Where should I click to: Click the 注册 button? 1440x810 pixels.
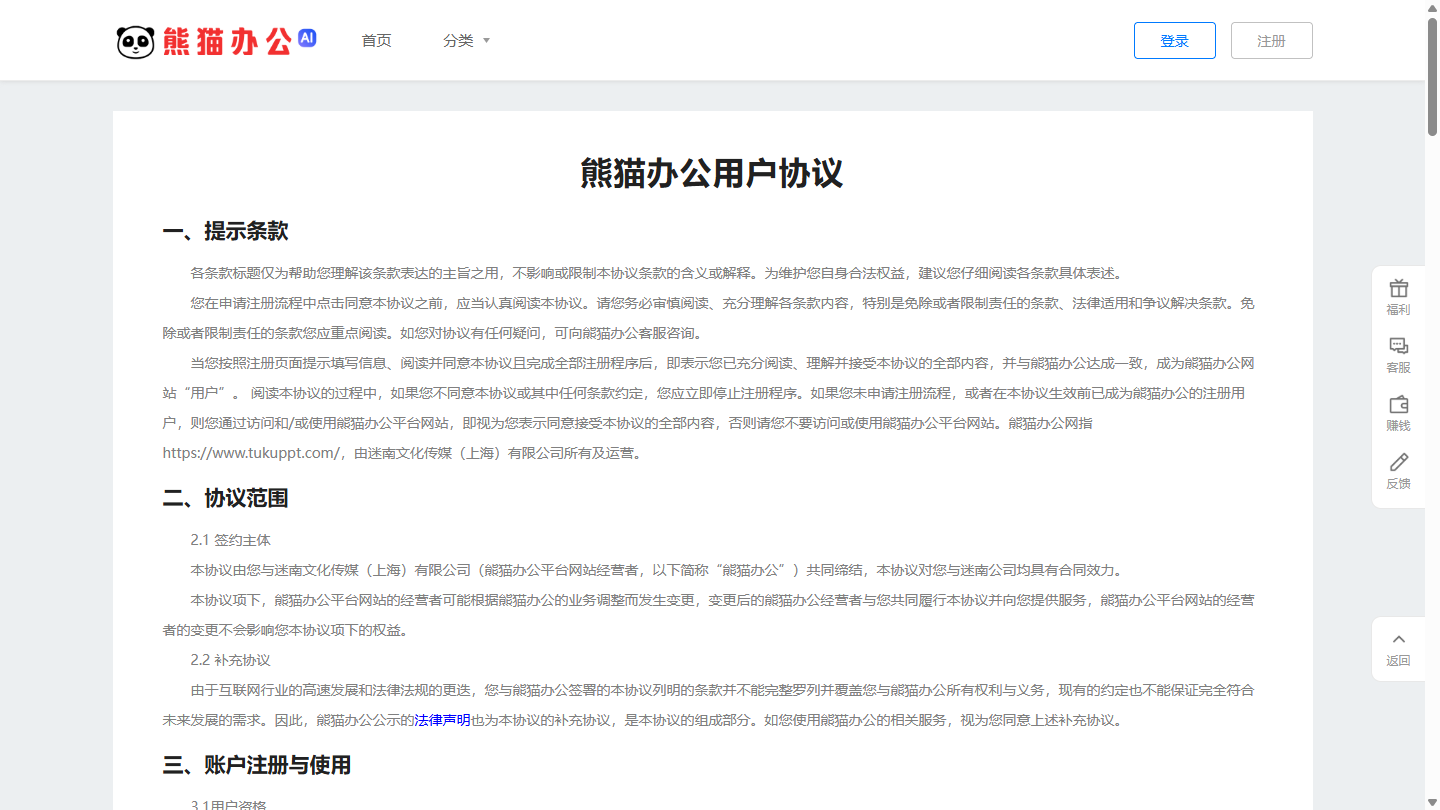(x=1272, y=40)
